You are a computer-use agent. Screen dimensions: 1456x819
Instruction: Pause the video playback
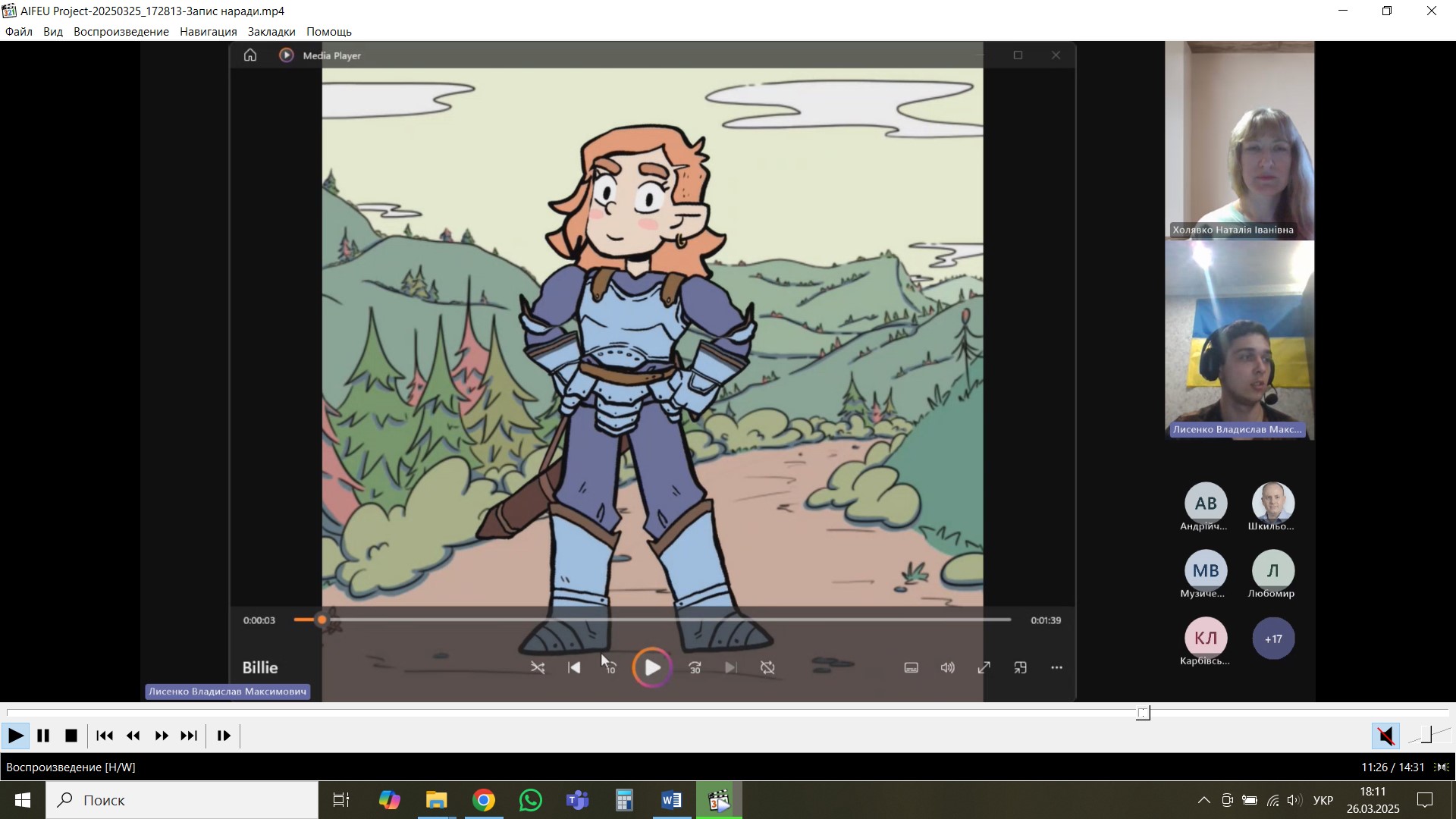click(43, 736)
